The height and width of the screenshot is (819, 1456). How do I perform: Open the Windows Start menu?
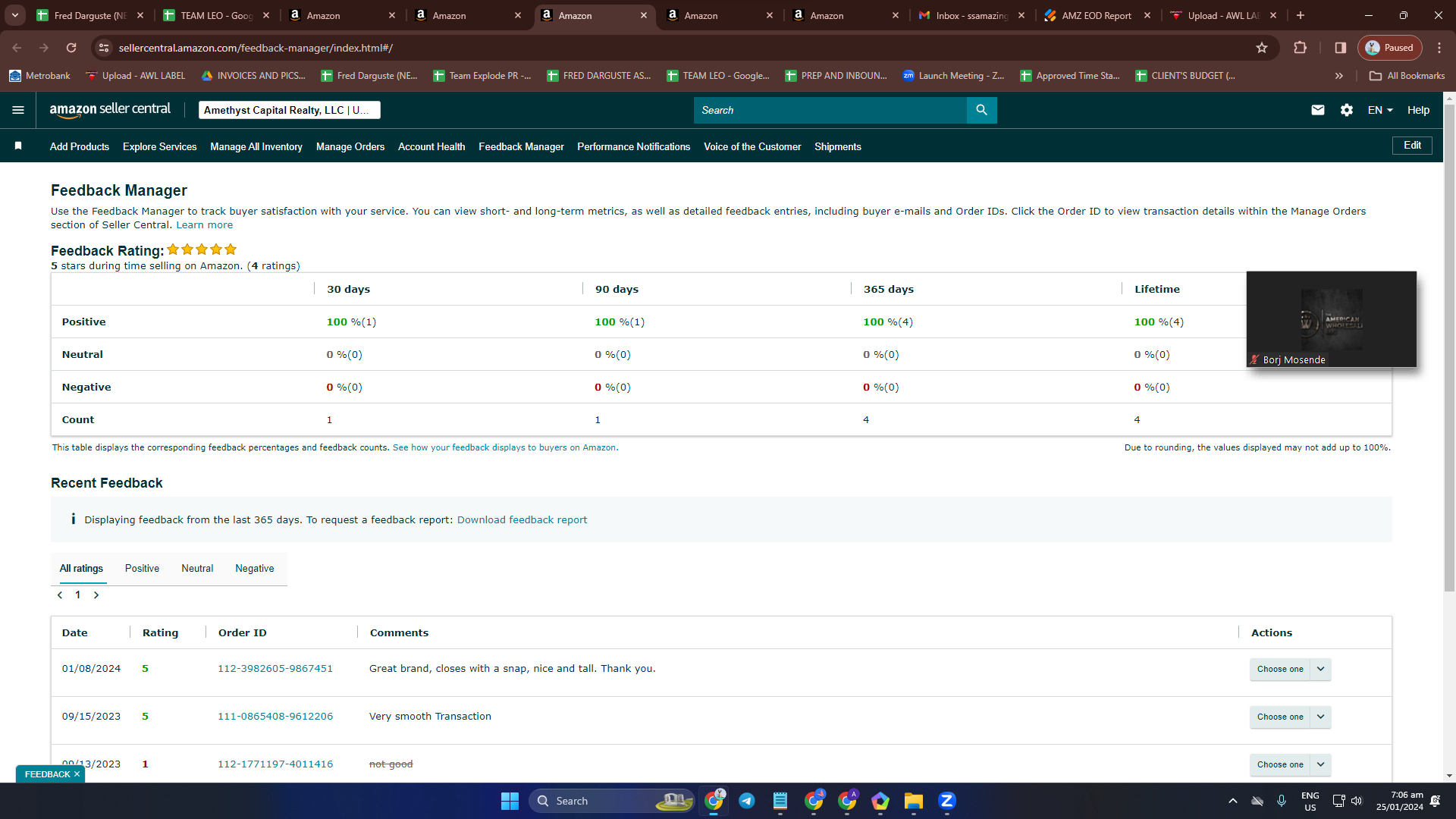coord(510,801)
